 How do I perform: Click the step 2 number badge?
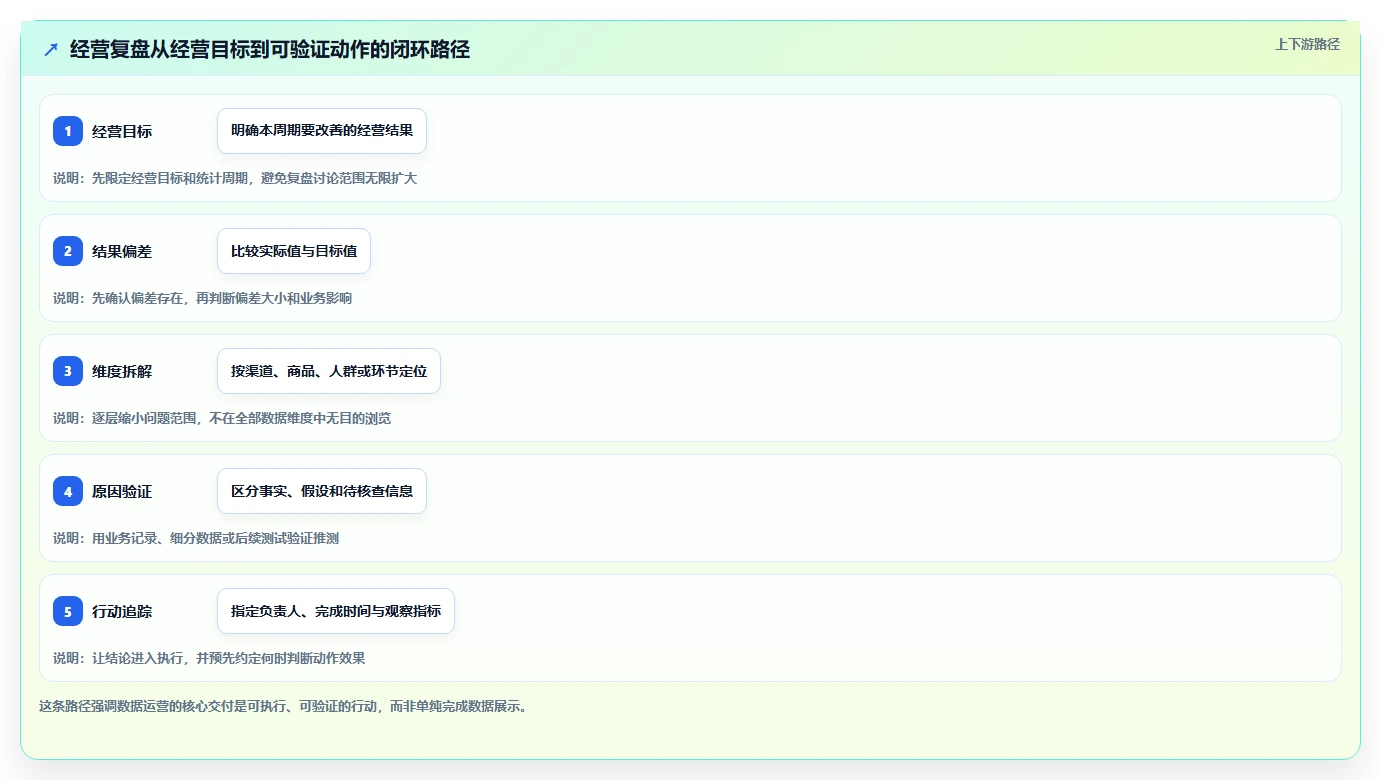[68, 251]
